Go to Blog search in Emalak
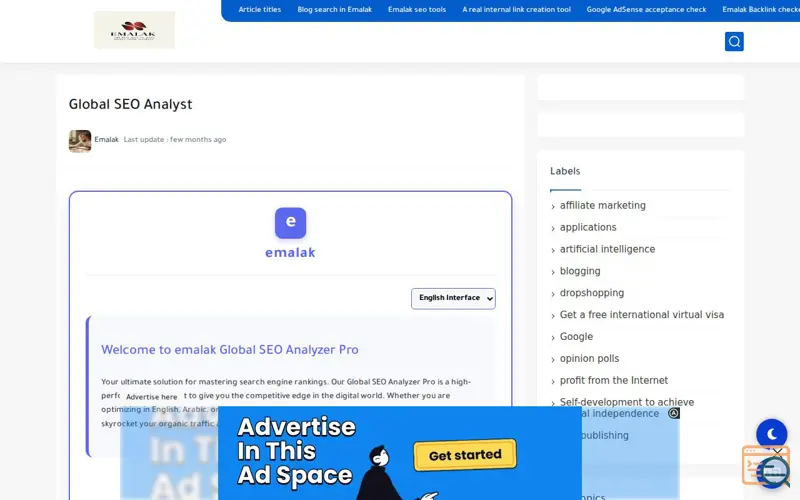The height and width of the screenshot is (500, 800). click(335, 9)
